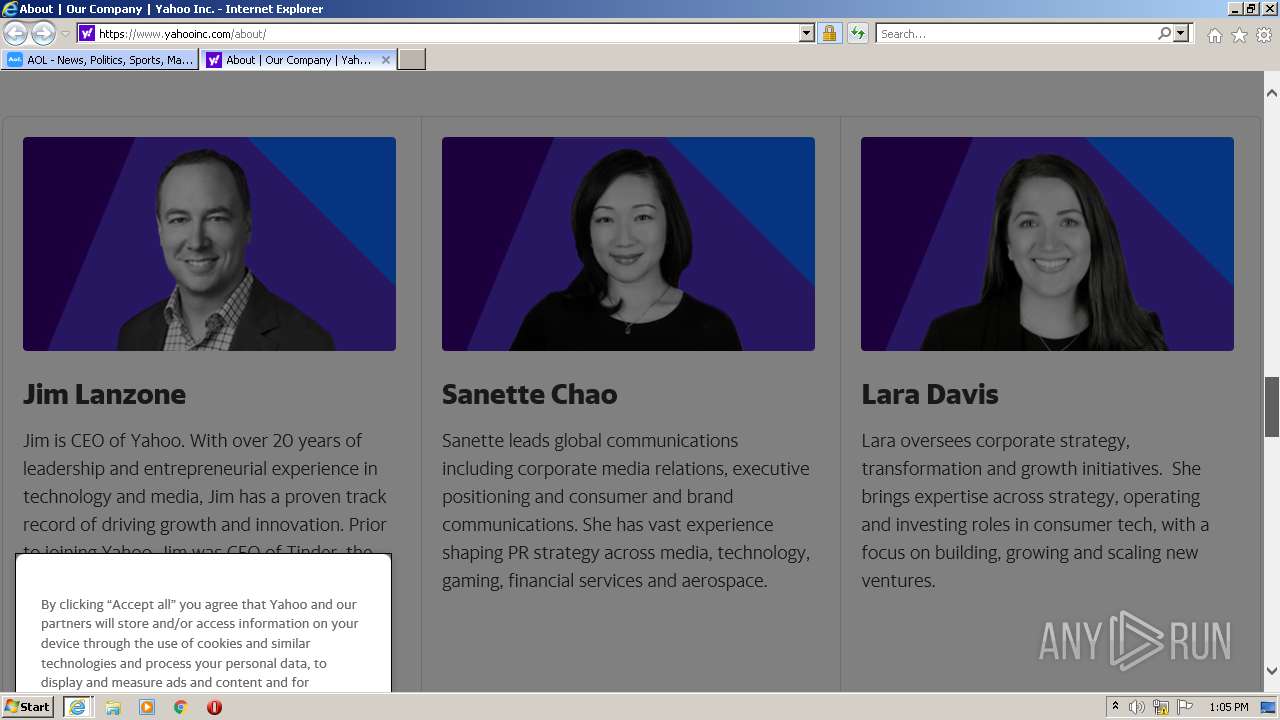Click the Internet Explorer taskbar icon
1280x720 pixels.
pos(77,707)
